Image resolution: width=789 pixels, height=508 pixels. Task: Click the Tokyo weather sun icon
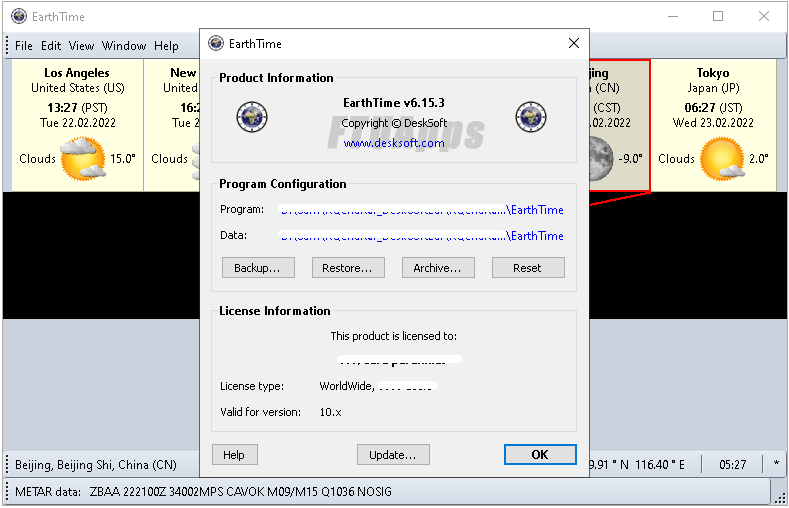tap(722, 159)
